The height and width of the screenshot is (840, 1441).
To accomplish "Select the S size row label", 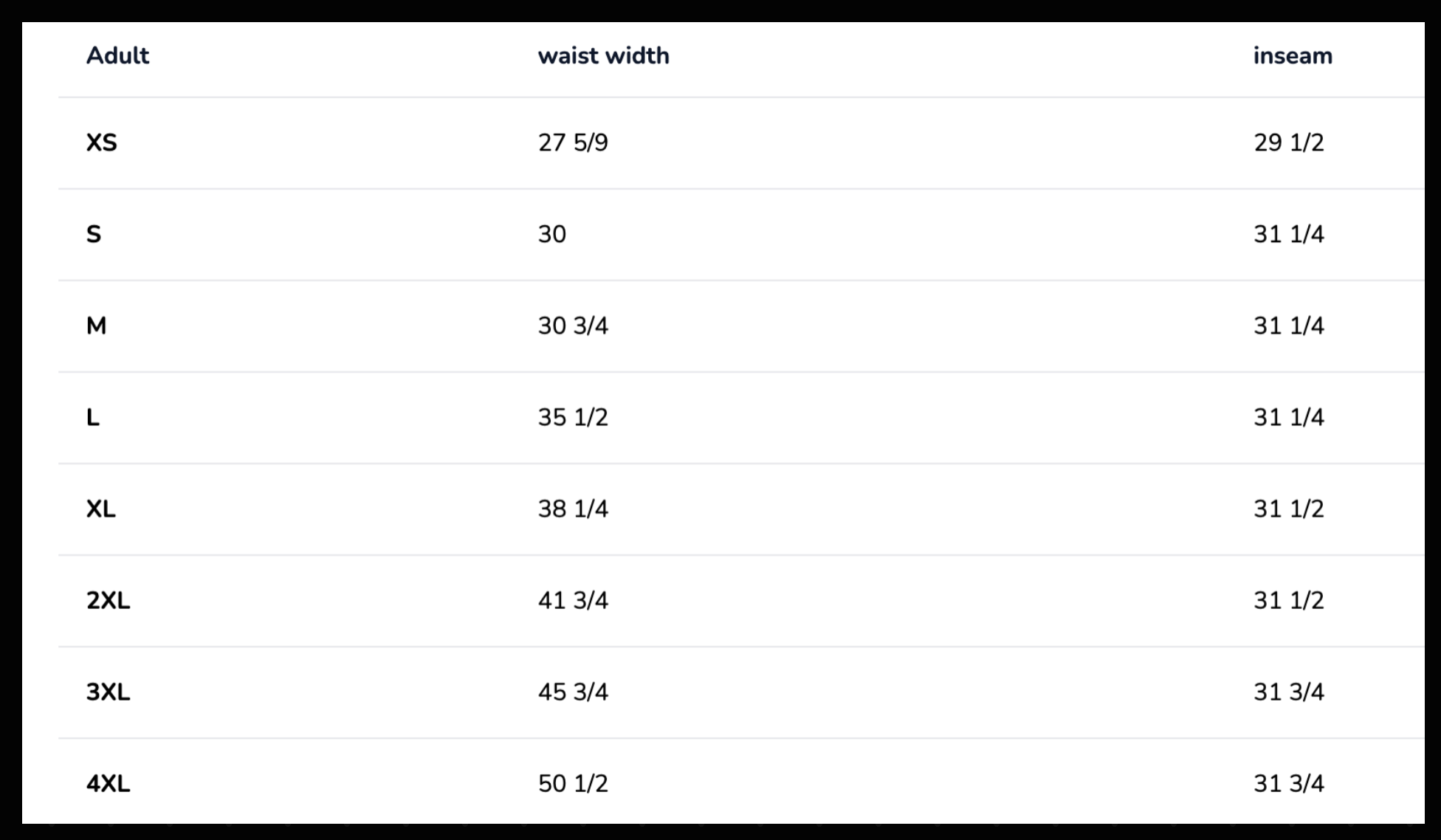I will [x=94, y=234].
